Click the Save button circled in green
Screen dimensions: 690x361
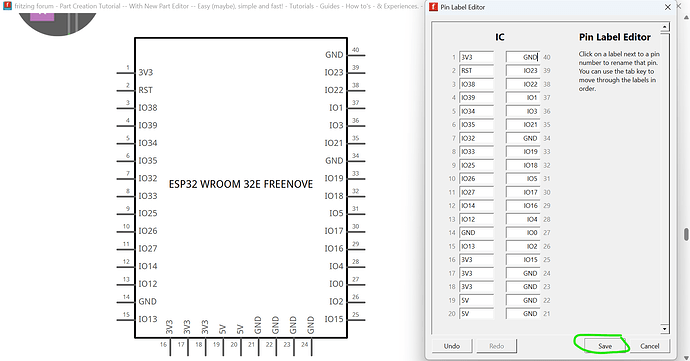pyautogui.click(x=605, y=346)
